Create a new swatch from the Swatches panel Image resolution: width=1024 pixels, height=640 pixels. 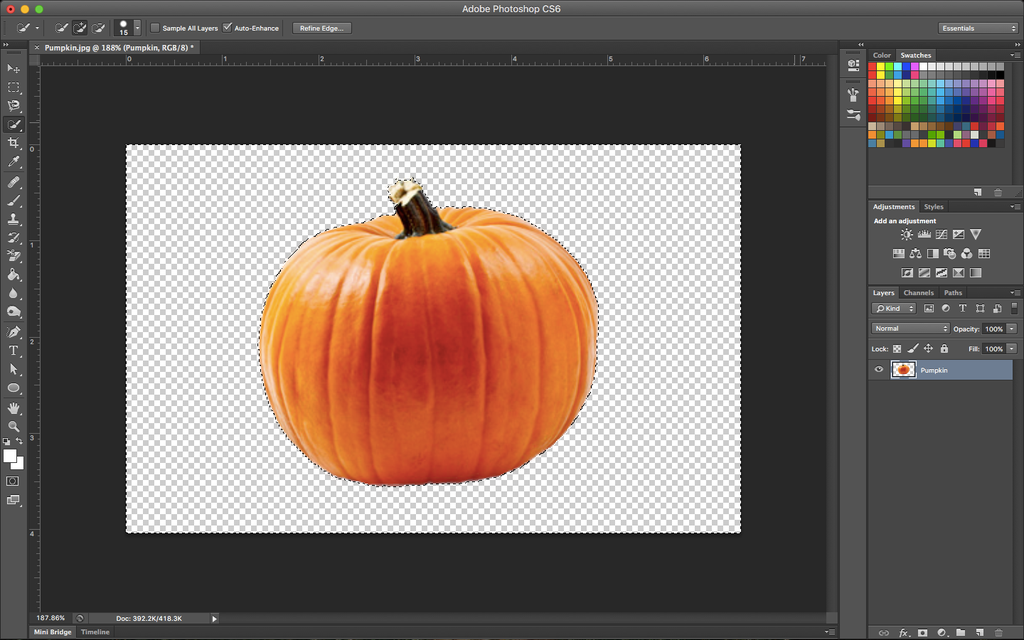(977, 192)
